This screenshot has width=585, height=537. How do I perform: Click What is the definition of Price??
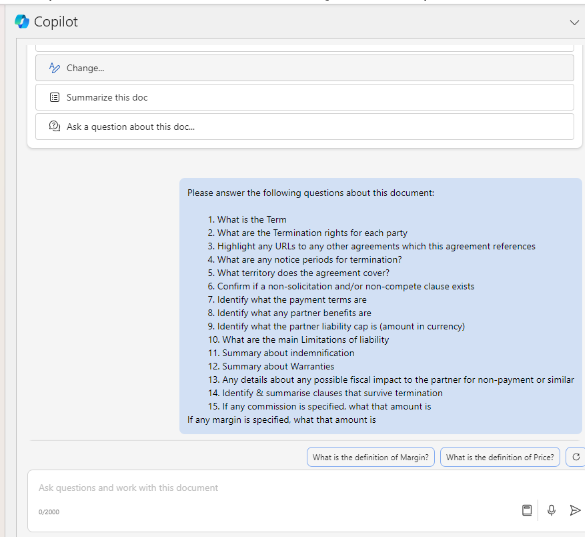(x=500, y=457)
